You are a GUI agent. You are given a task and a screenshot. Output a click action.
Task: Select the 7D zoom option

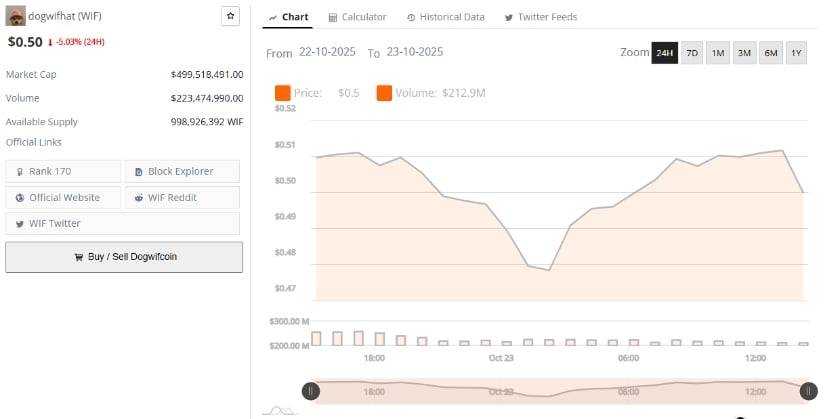[x=692, y=53]
